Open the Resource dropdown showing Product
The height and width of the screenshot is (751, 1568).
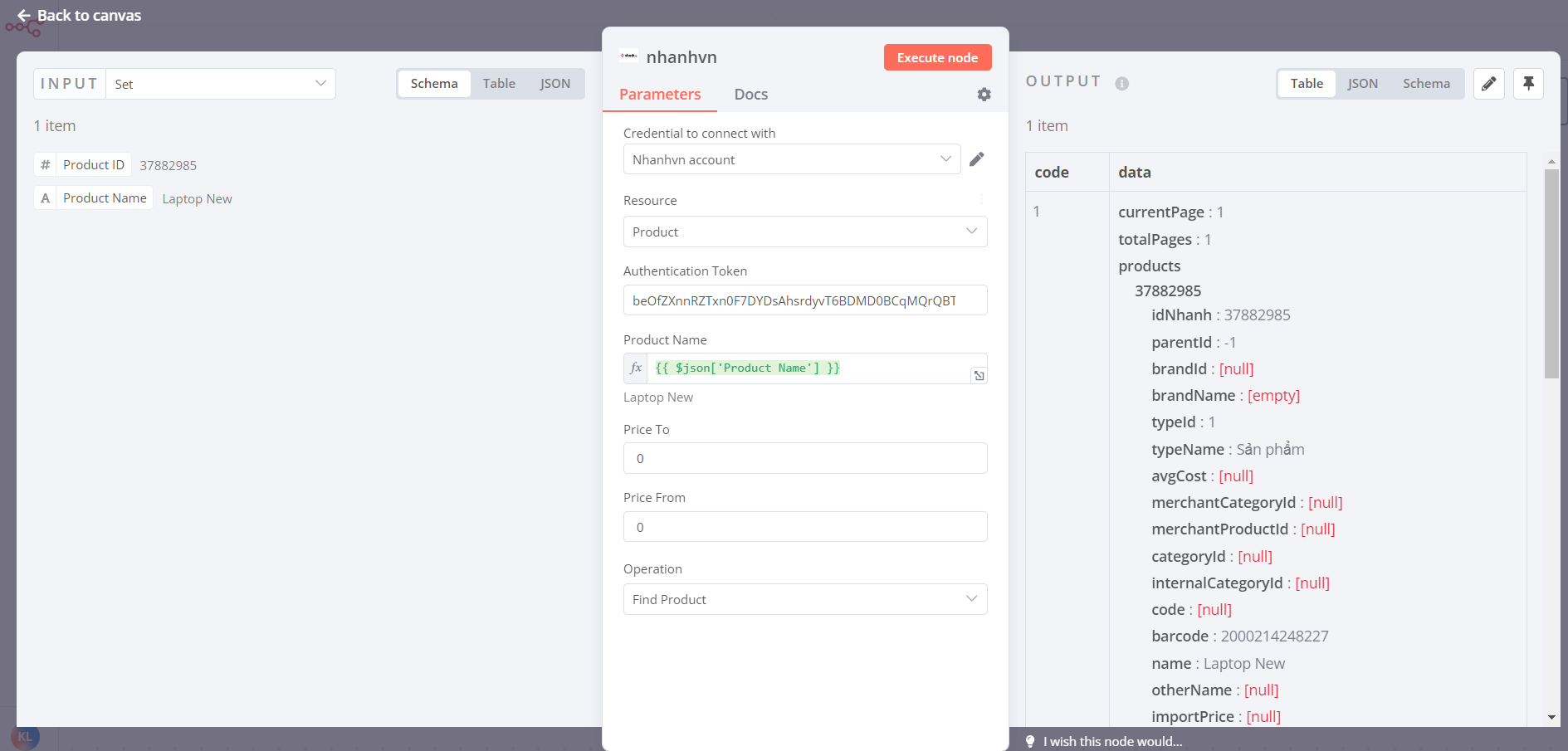(x=804, y=232)
